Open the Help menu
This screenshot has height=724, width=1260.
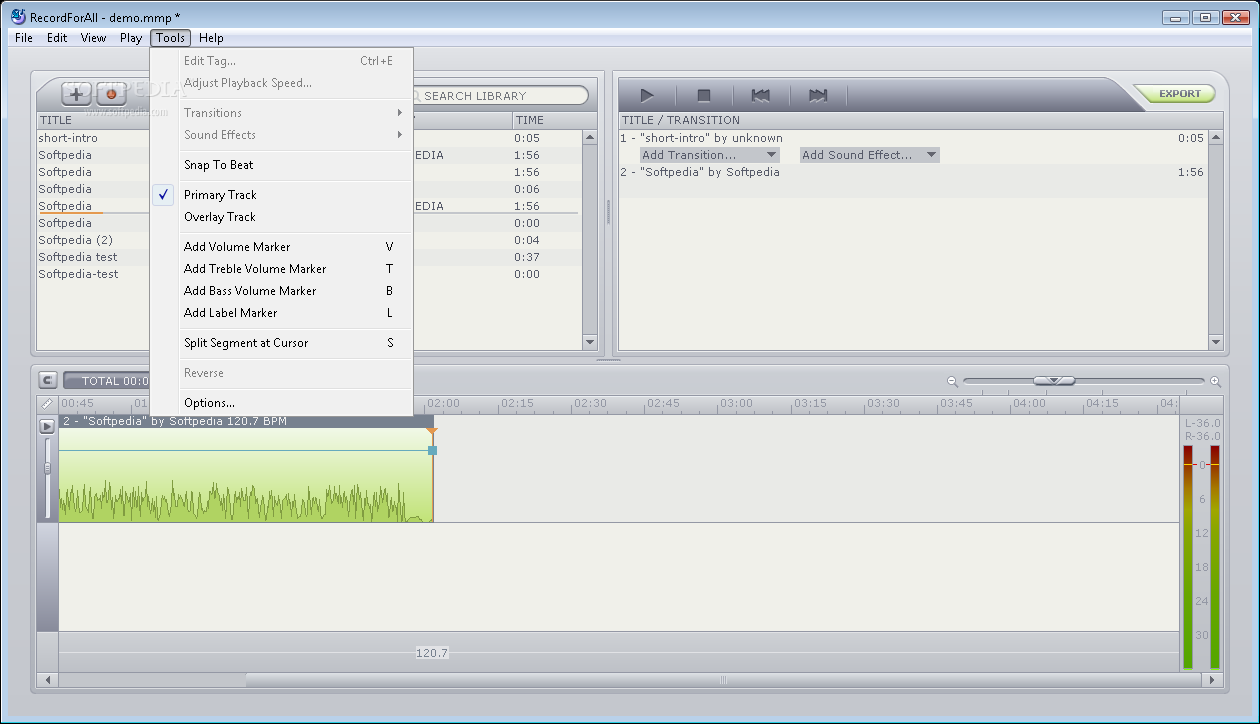[211, 38]
